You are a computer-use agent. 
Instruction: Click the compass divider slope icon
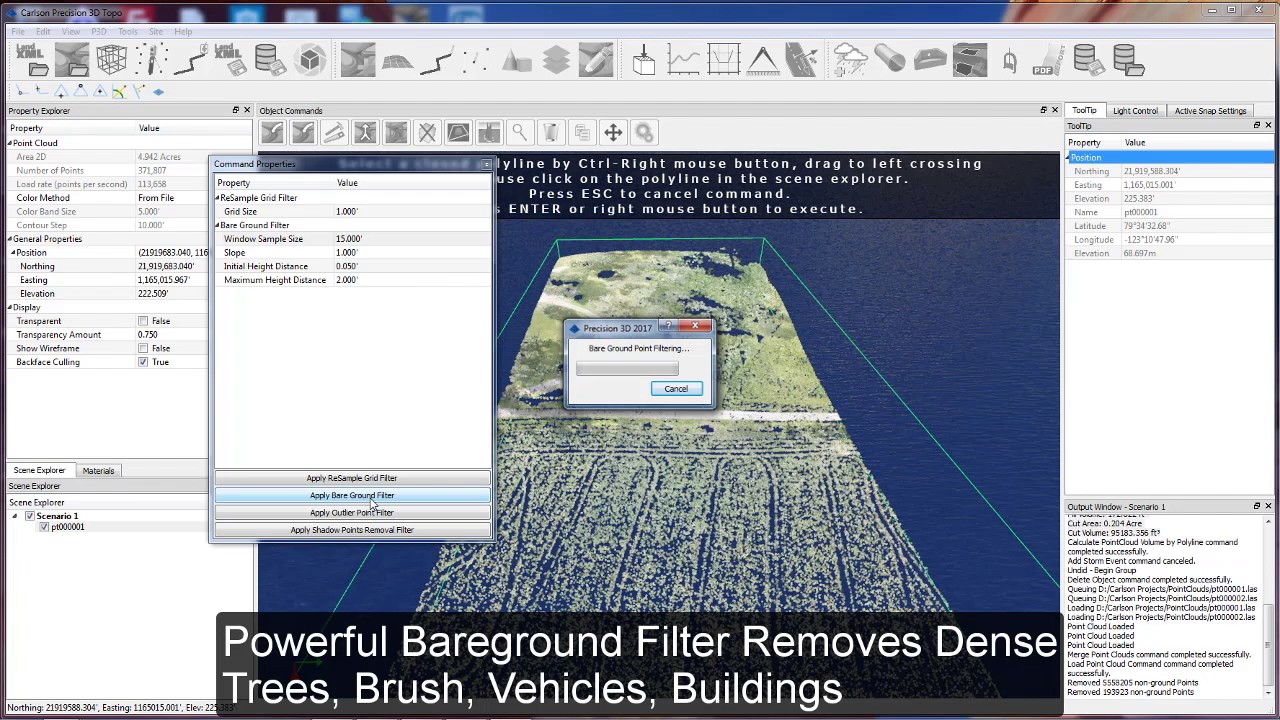(x=762, y=60)
